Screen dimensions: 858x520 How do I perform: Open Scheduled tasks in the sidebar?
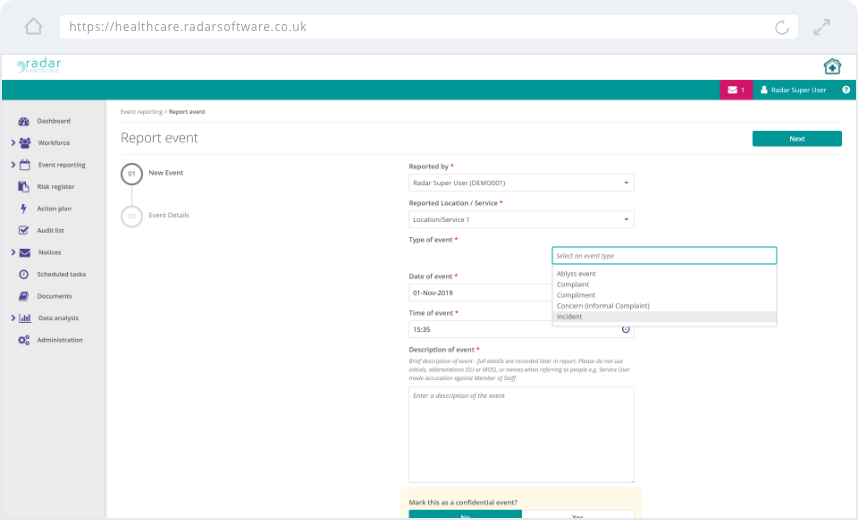point(61,274)
